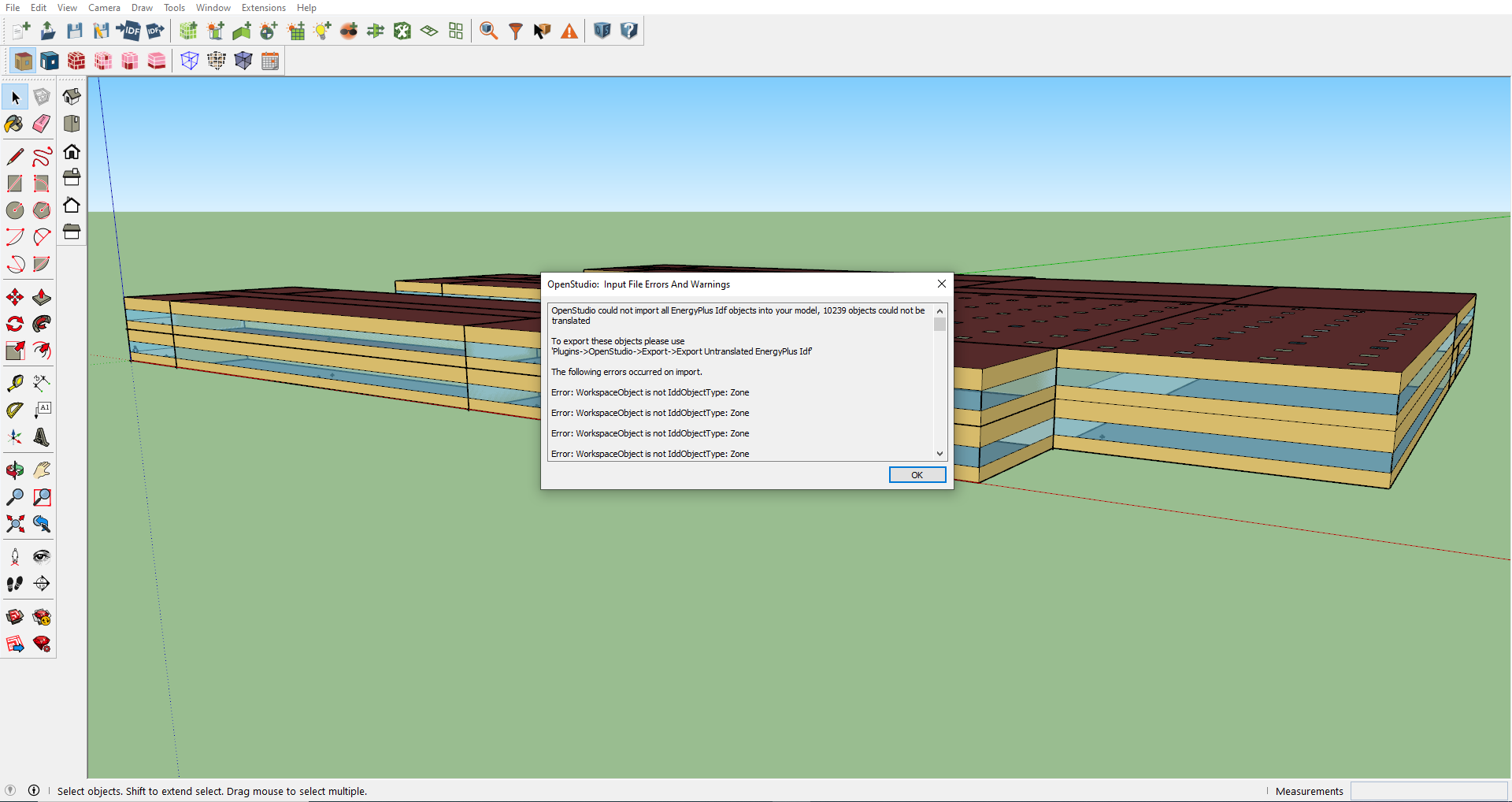Toggle the X-ray wireframe cube view
The image size is (1512, 802).
pos(189,61)
